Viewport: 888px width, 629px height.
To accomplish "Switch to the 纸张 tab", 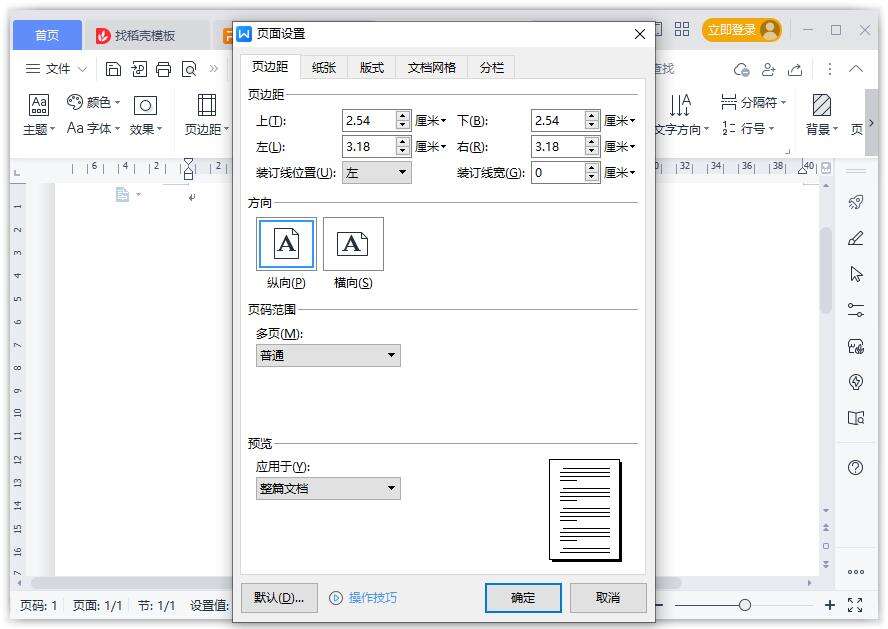I will (x=324, y=68).
